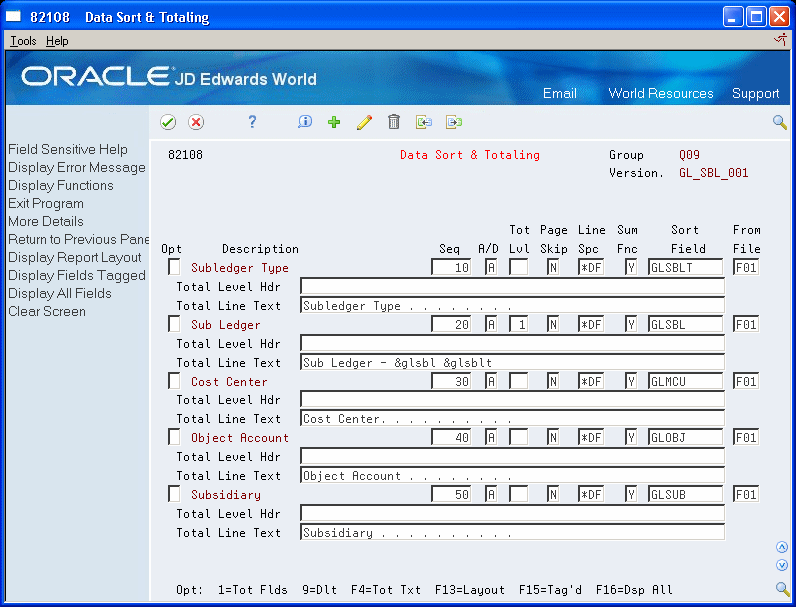This screenshot has width=796, height=607.
Task: Click the red X cancel icon
Action: [196, 122]
